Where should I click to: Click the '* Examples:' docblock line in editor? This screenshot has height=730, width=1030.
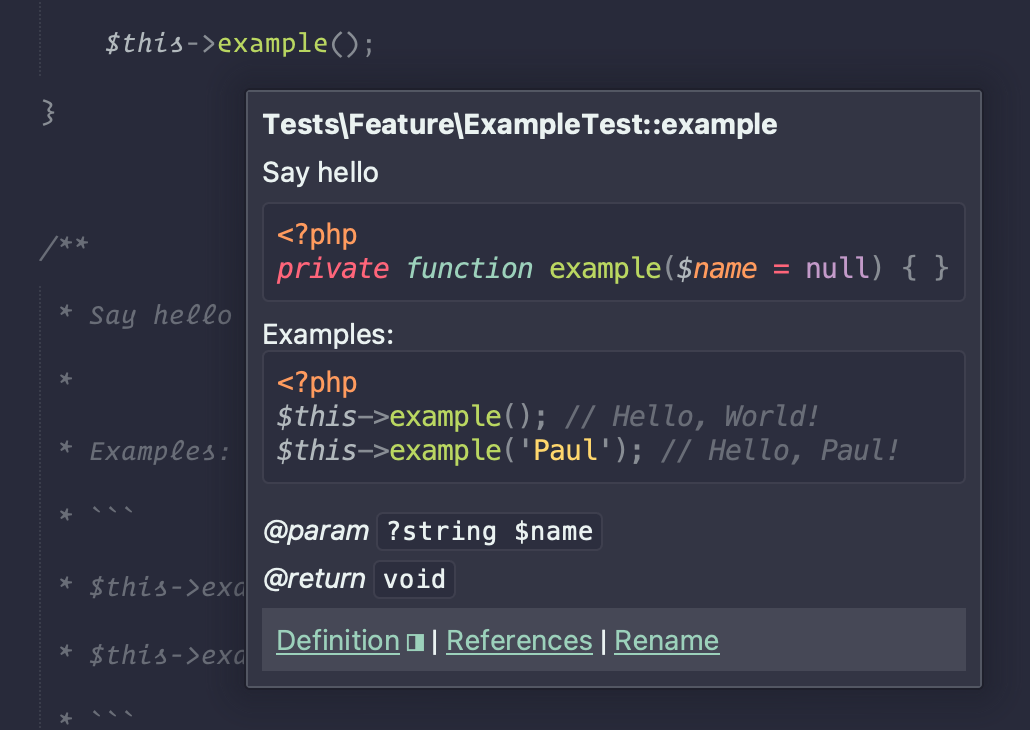tap(144, 451)
